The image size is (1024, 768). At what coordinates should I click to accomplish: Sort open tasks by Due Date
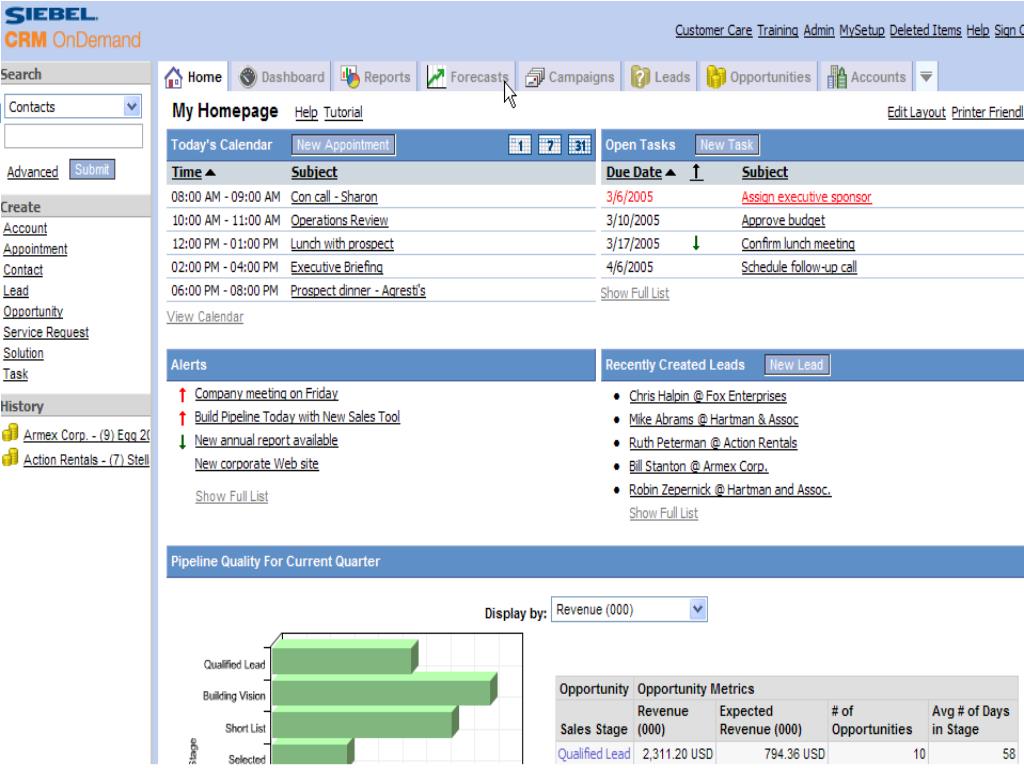pyautogui.click(x=641, y=172)
